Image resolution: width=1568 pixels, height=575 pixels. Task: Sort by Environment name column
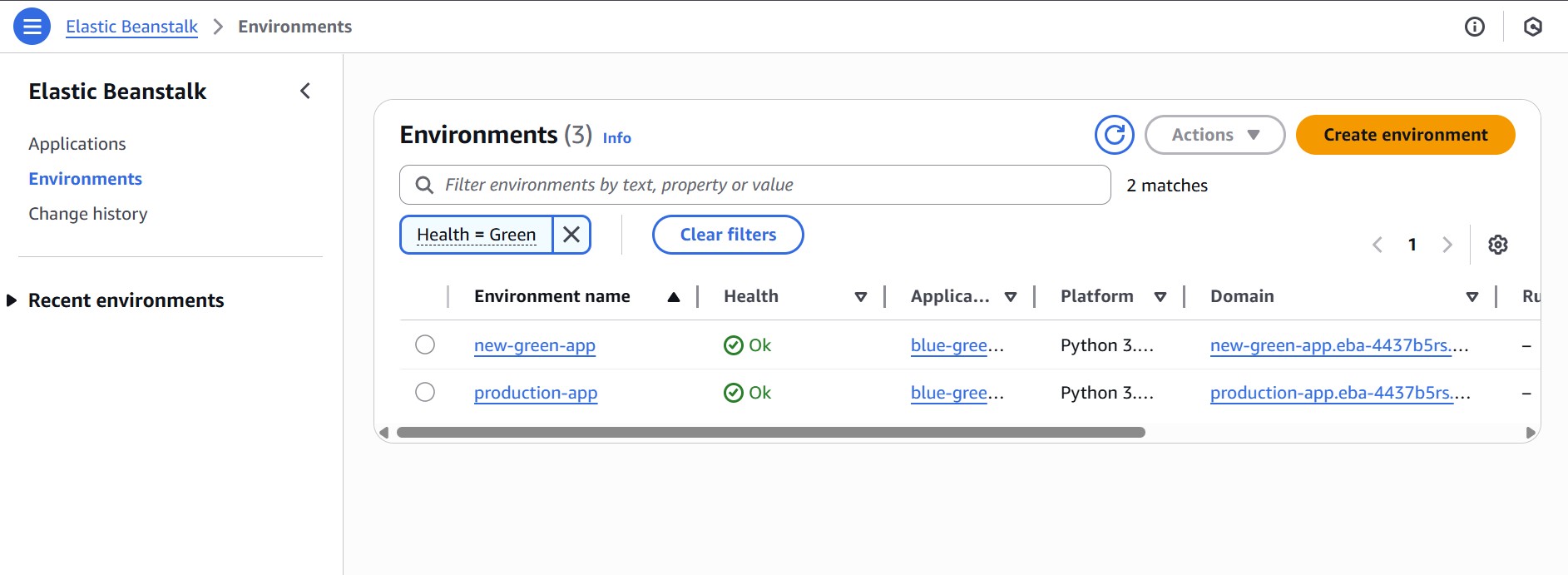(673, 297)
